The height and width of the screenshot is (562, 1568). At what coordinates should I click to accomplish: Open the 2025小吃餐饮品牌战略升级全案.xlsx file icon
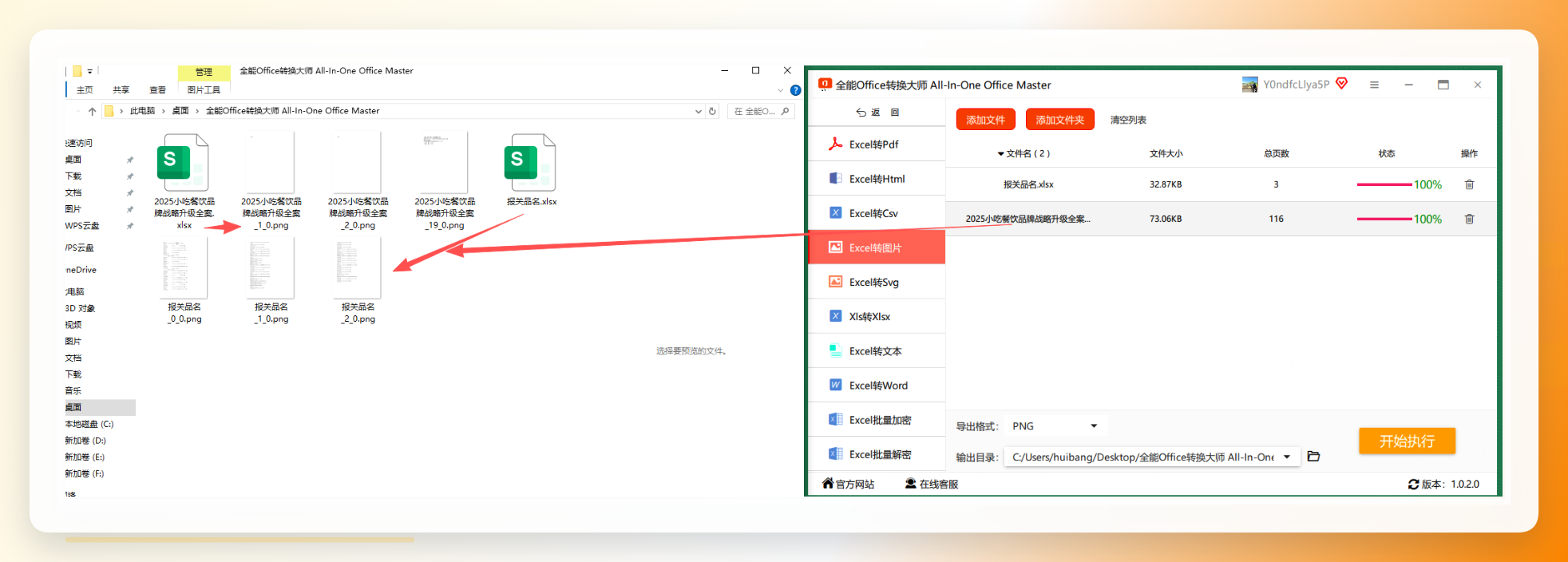tap(183, 162)
